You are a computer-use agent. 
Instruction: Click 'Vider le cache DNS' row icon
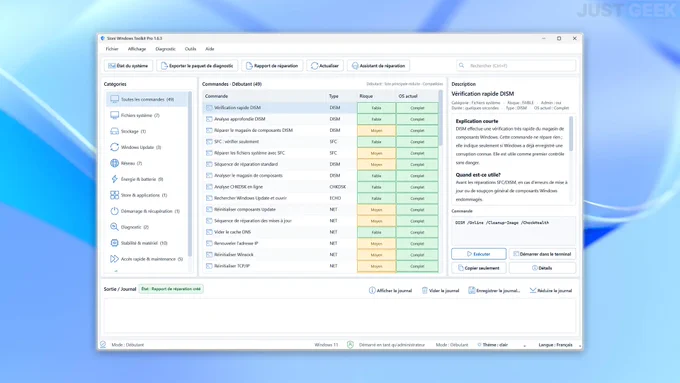point(209,232)
